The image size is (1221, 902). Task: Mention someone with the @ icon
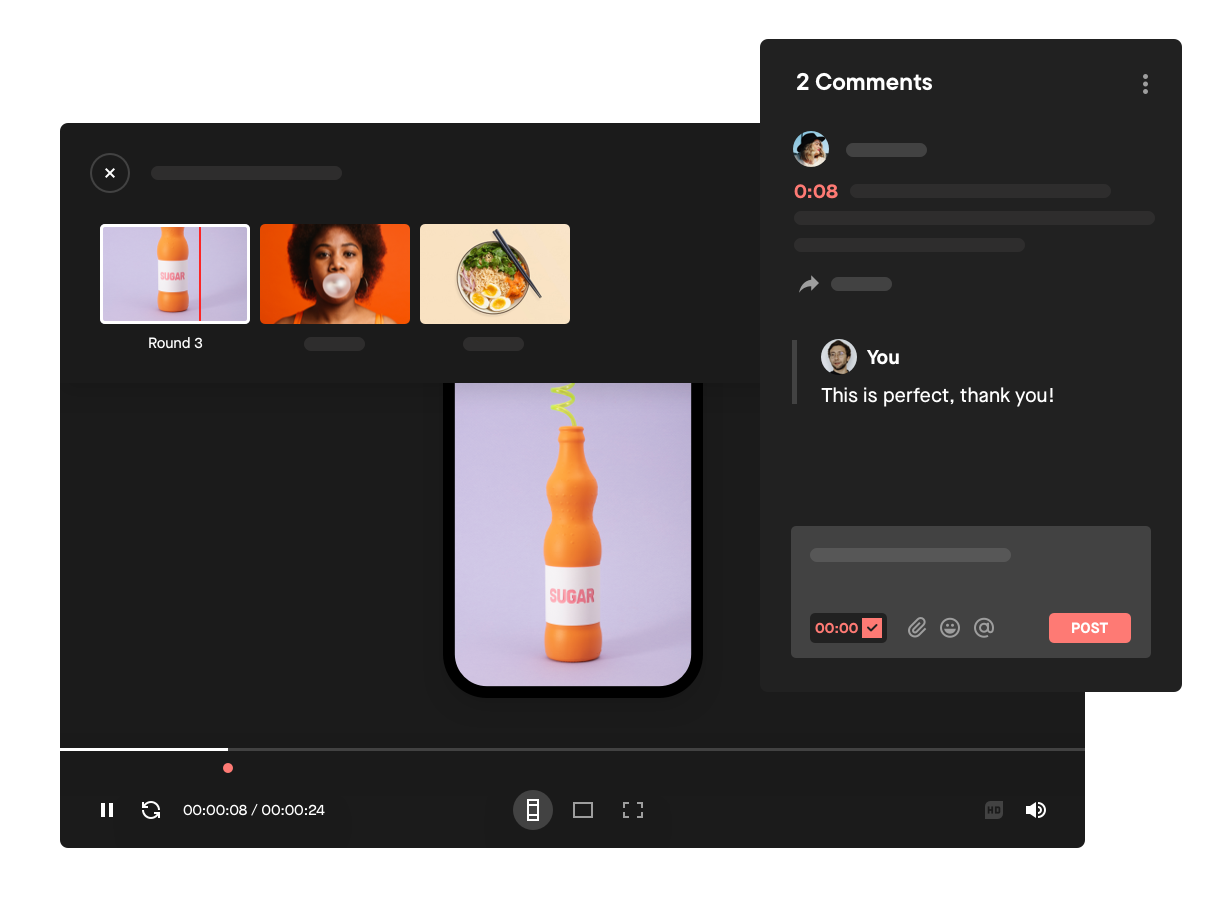984,628
